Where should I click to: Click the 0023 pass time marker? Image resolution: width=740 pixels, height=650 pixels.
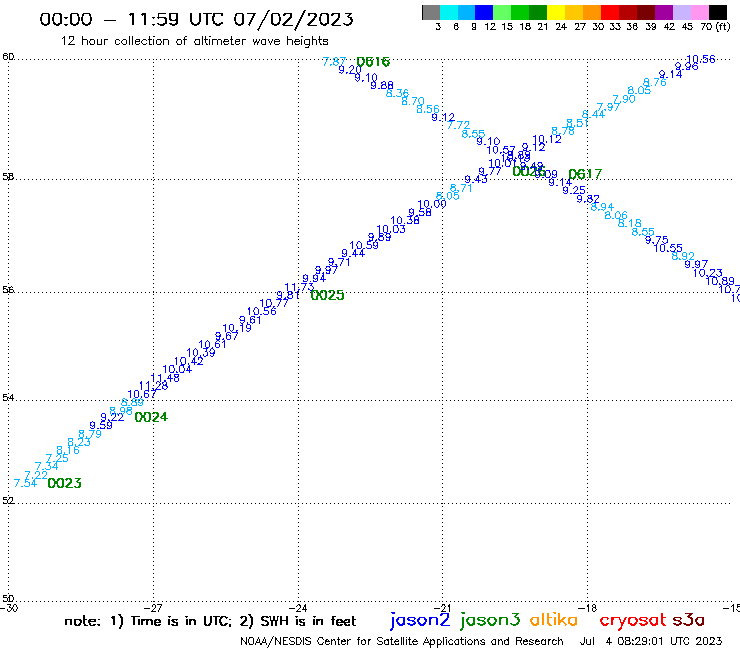click(x=65, y=483)
